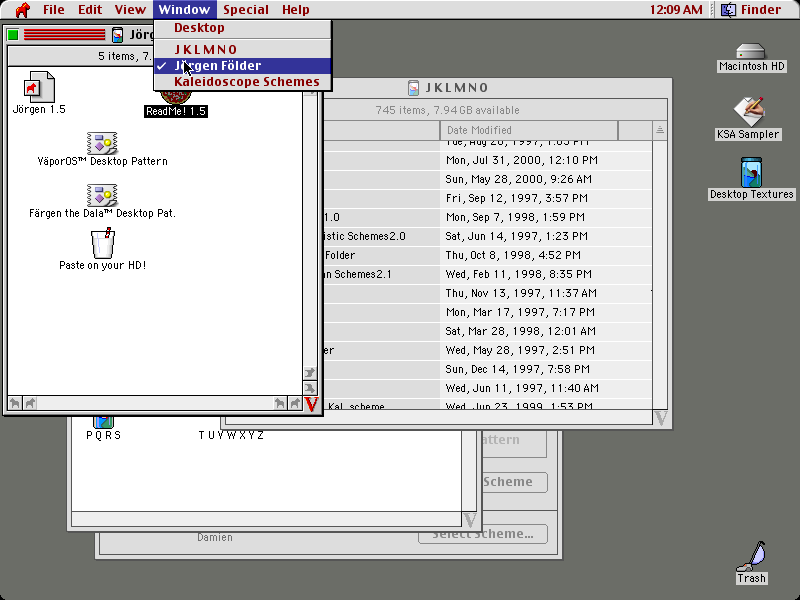Click the menu bar clock
Image resolution: width=800 pixels, height=600 pixels.
pyautogui.click(x=676, y=10)
